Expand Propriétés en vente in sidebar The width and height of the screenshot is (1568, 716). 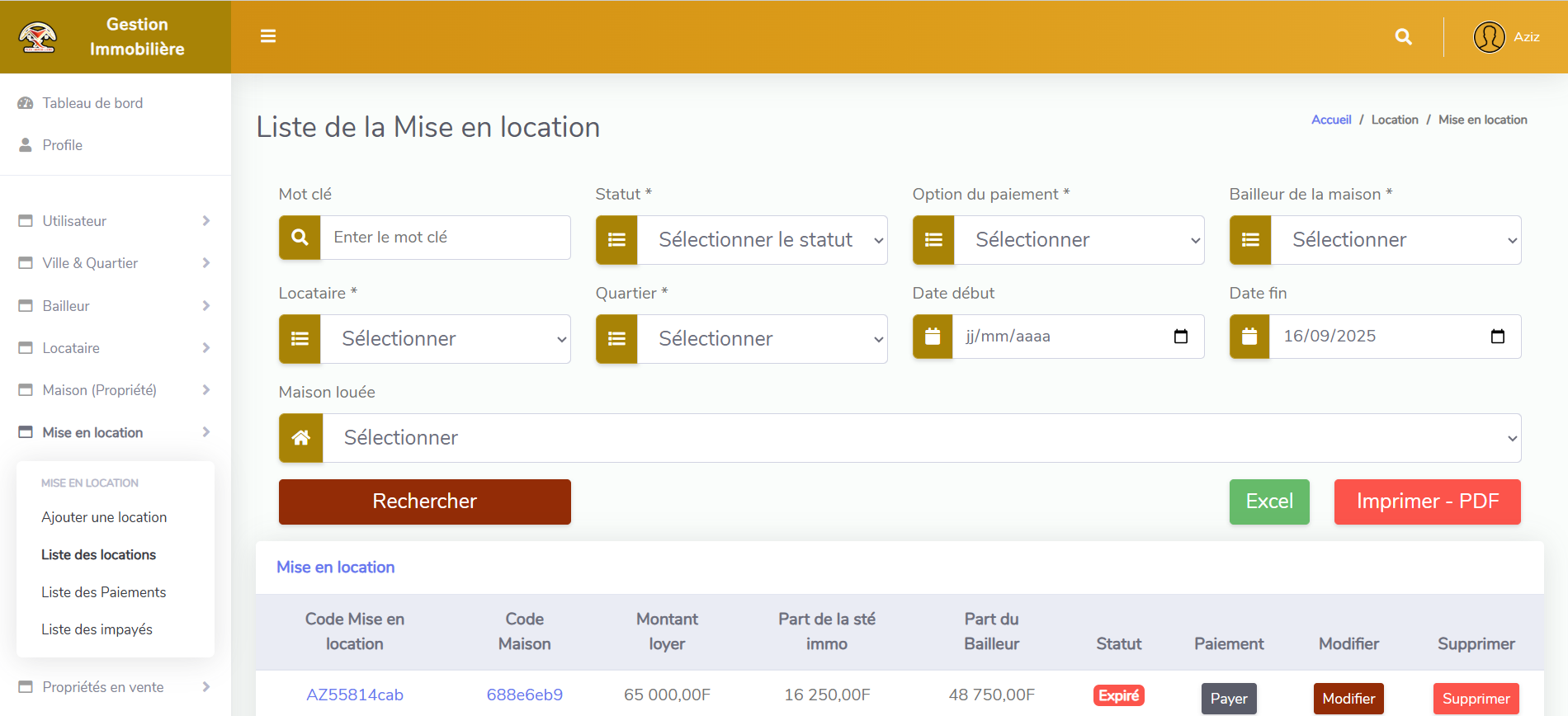tap(114, 687)
